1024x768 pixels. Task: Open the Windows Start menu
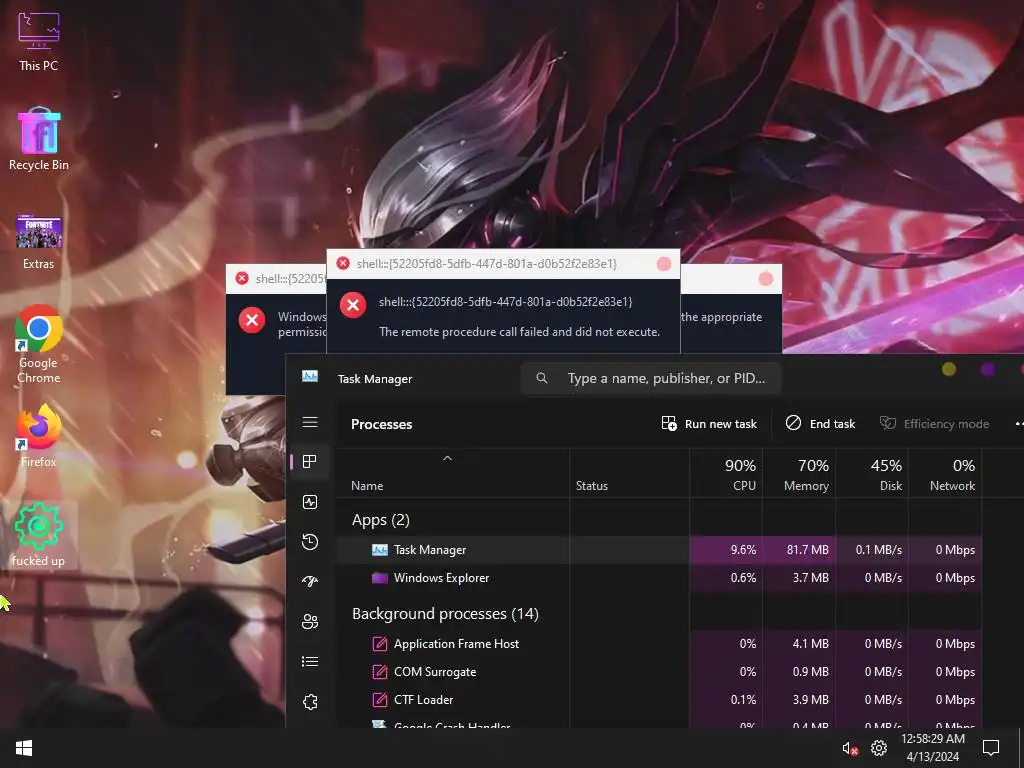24,748
